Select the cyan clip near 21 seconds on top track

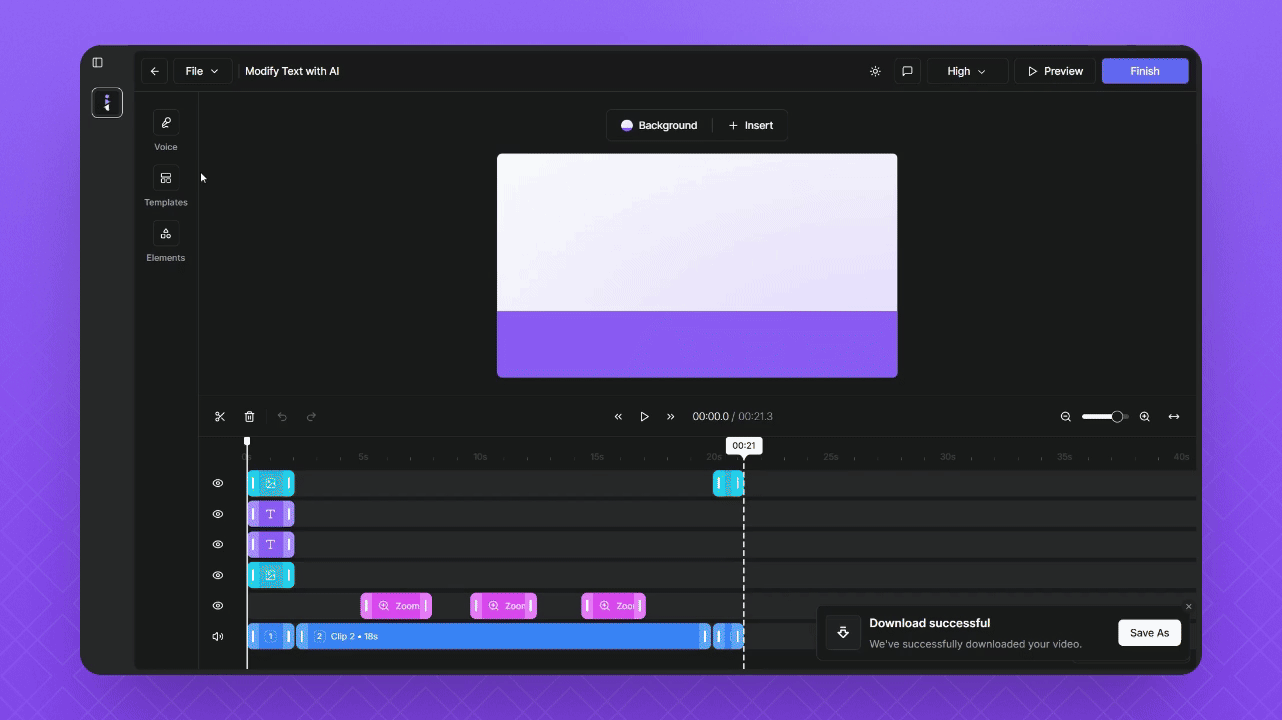coord(728,483)
